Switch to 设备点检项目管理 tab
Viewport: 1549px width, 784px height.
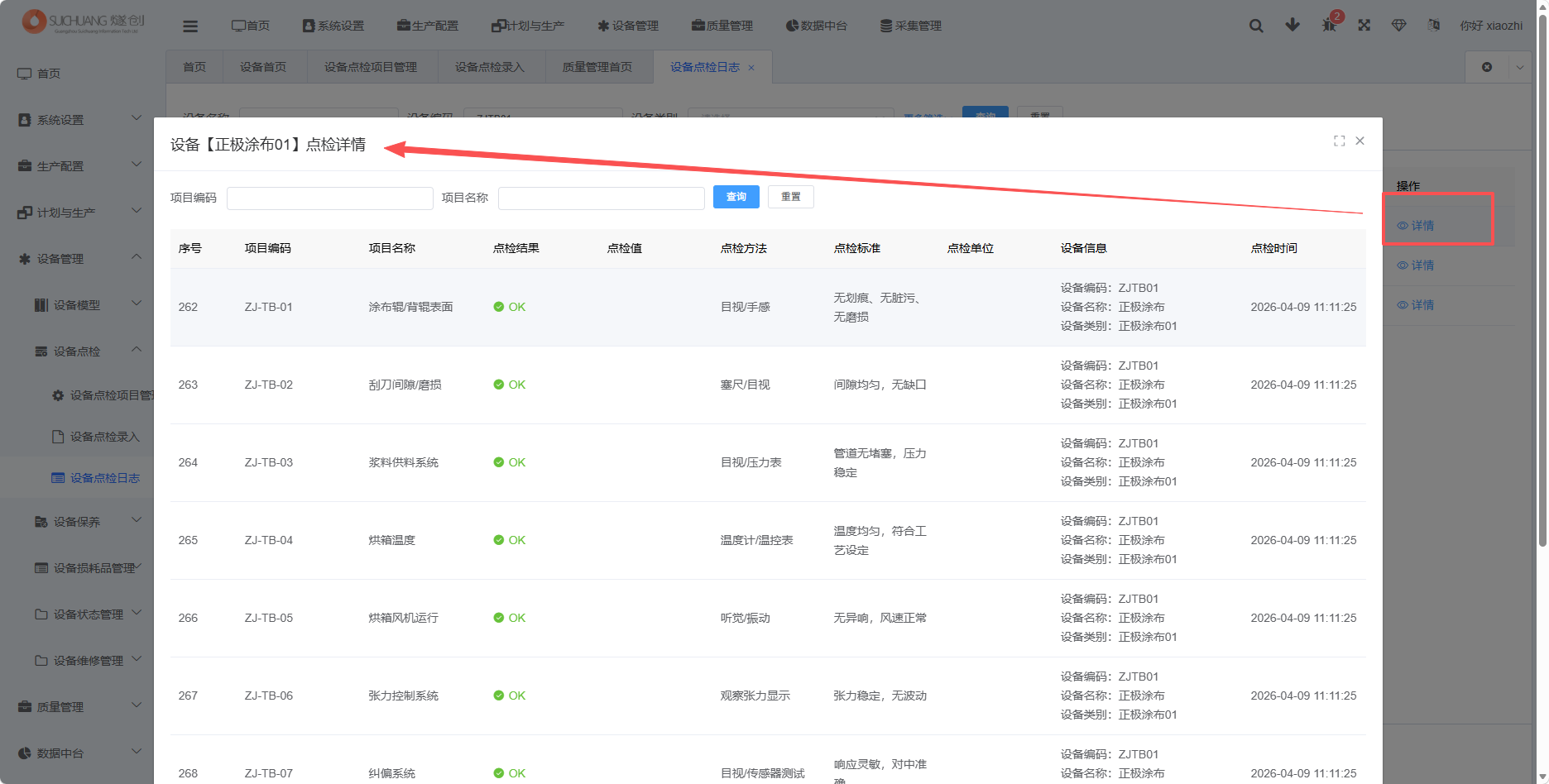(x=371, y=67)
